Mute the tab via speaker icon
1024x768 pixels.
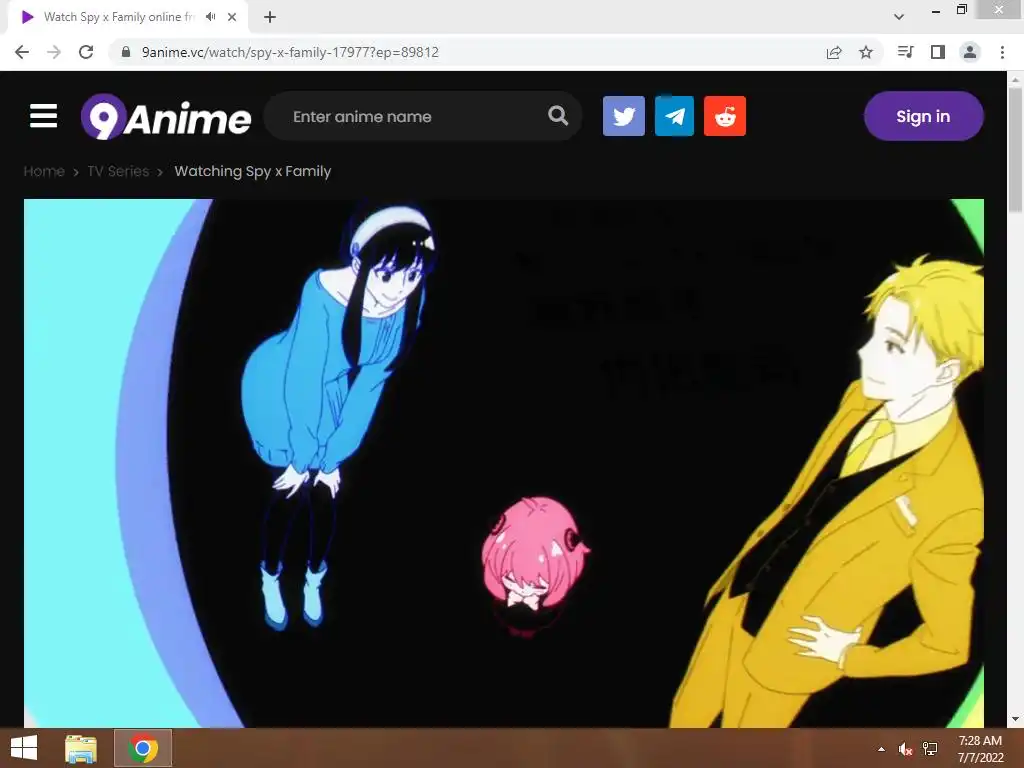tap(210, 17)
